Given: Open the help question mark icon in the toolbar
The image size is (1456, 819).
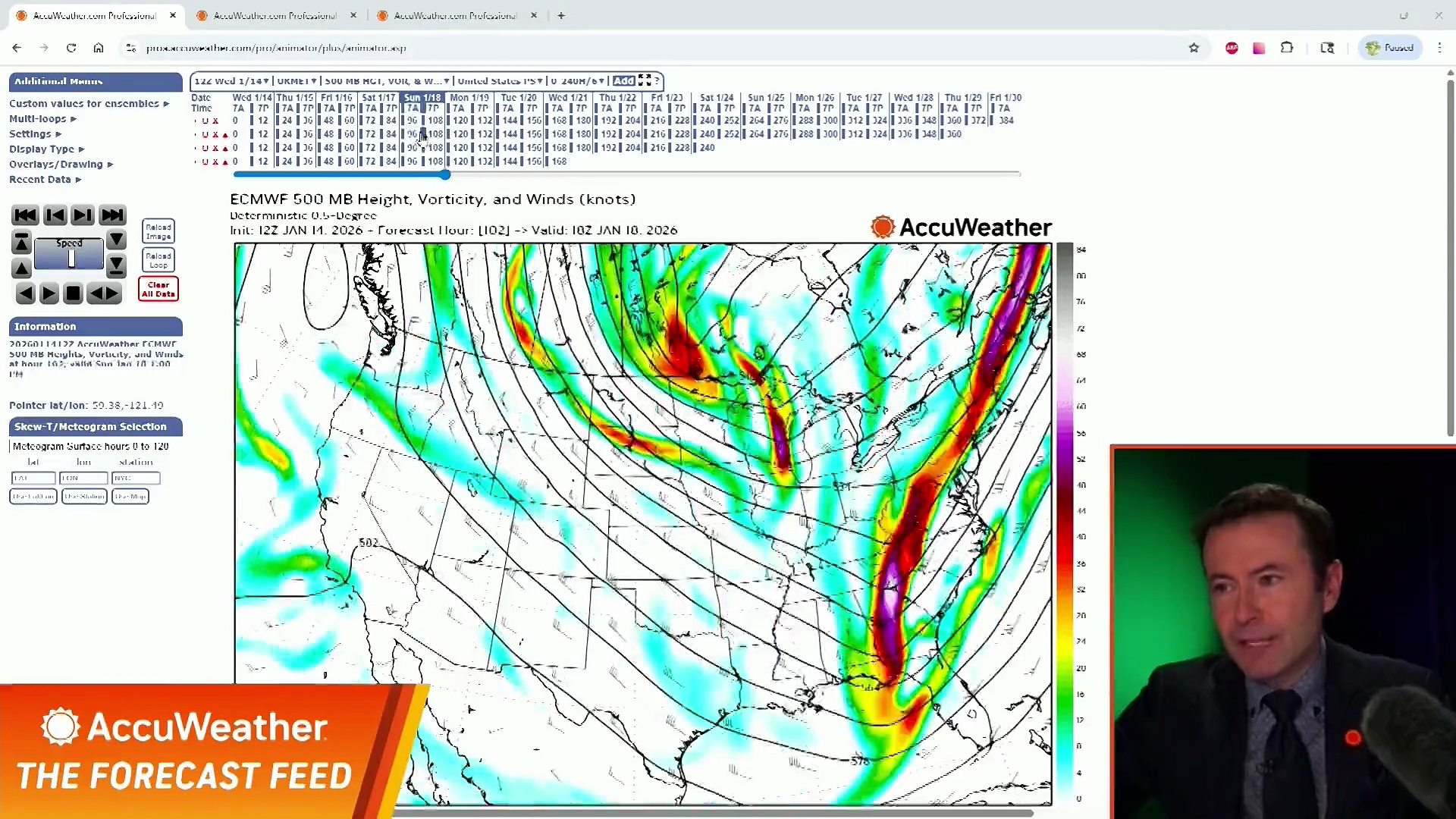Looking at the screenshot, I should coord(658,81).
